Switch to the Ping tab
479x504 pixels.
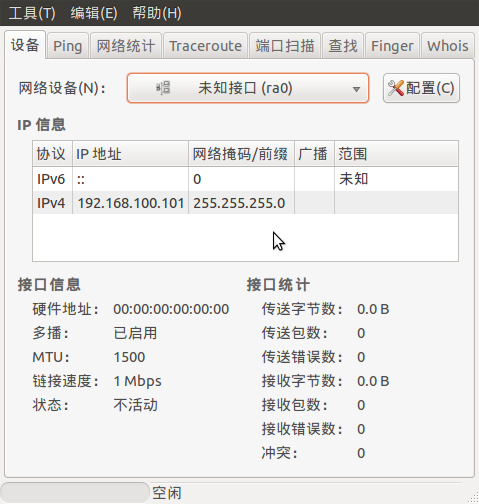(x=68, y=46)
